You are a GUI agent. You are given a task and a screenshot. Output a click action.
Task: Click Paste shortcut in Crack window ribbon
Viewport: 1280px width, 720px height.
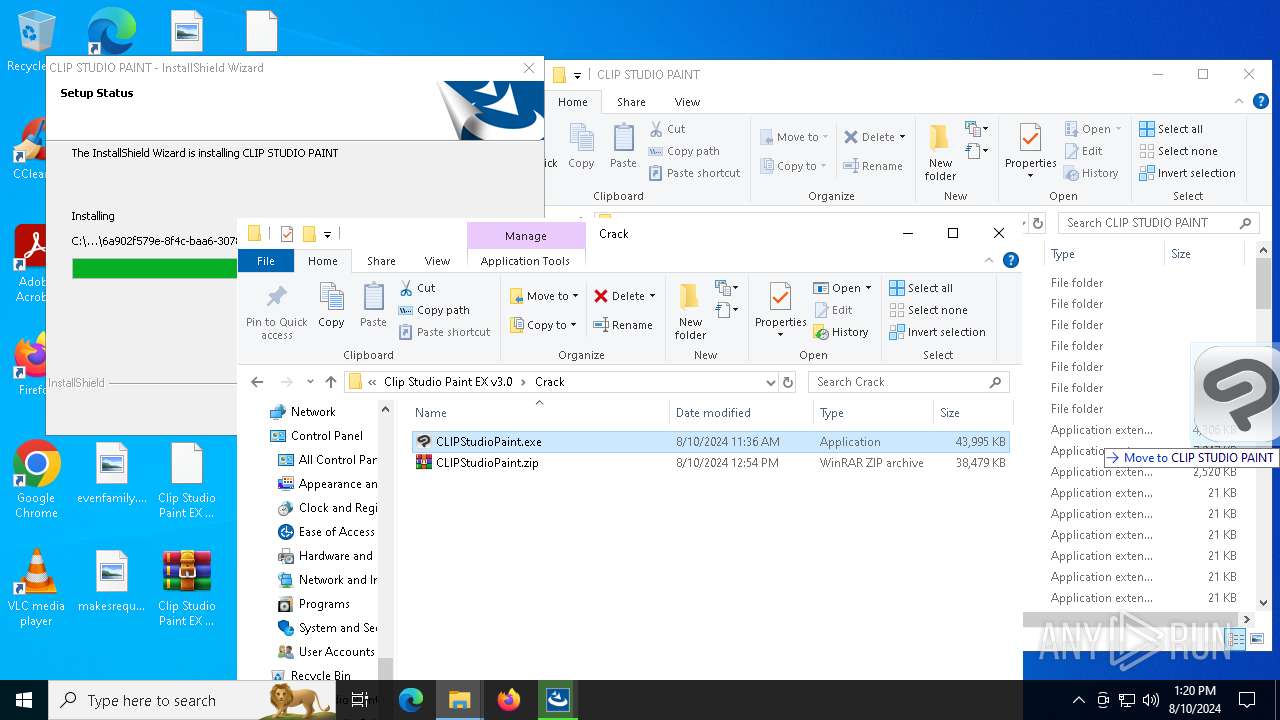pos(445,332)
